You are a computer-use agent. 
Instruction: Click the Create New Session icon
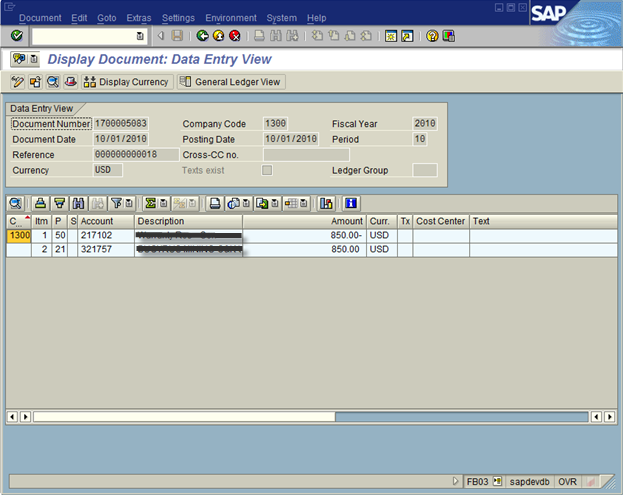point(391,36)
